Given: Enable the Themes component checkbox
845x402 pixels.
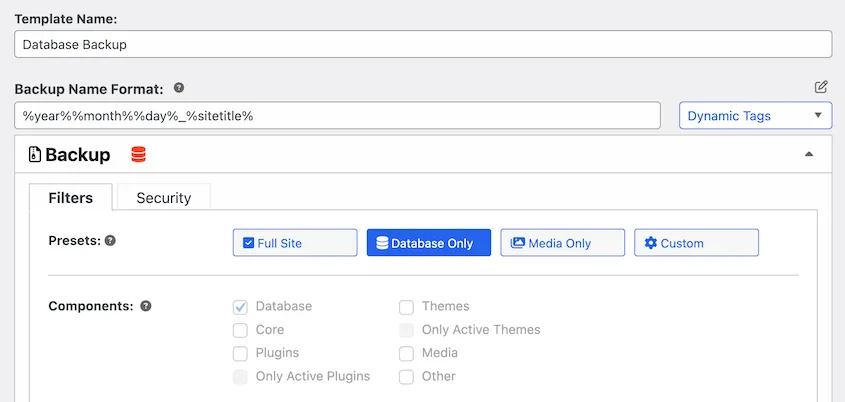Looking at the screenshot, I should pyautogui.click(x=406, y=307).
